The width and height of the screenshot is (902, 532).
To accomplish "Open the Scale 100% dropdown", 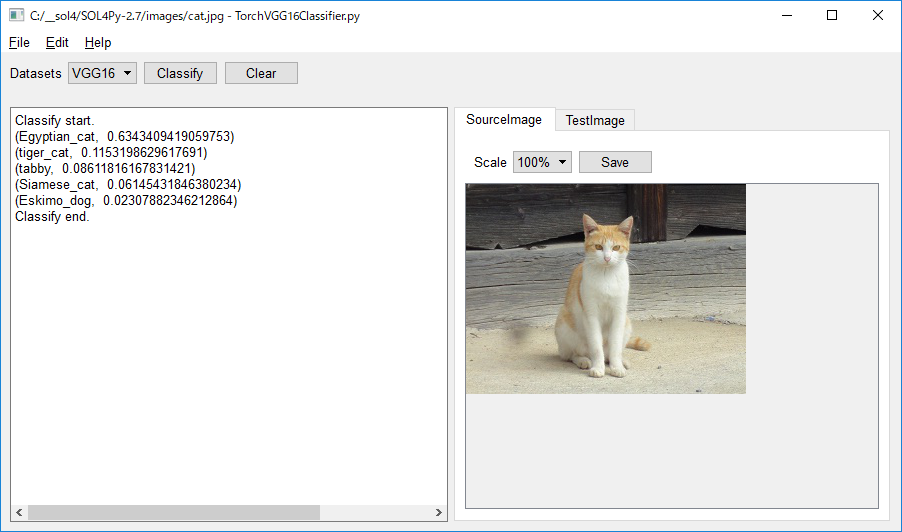I will [x=542, y=162].
